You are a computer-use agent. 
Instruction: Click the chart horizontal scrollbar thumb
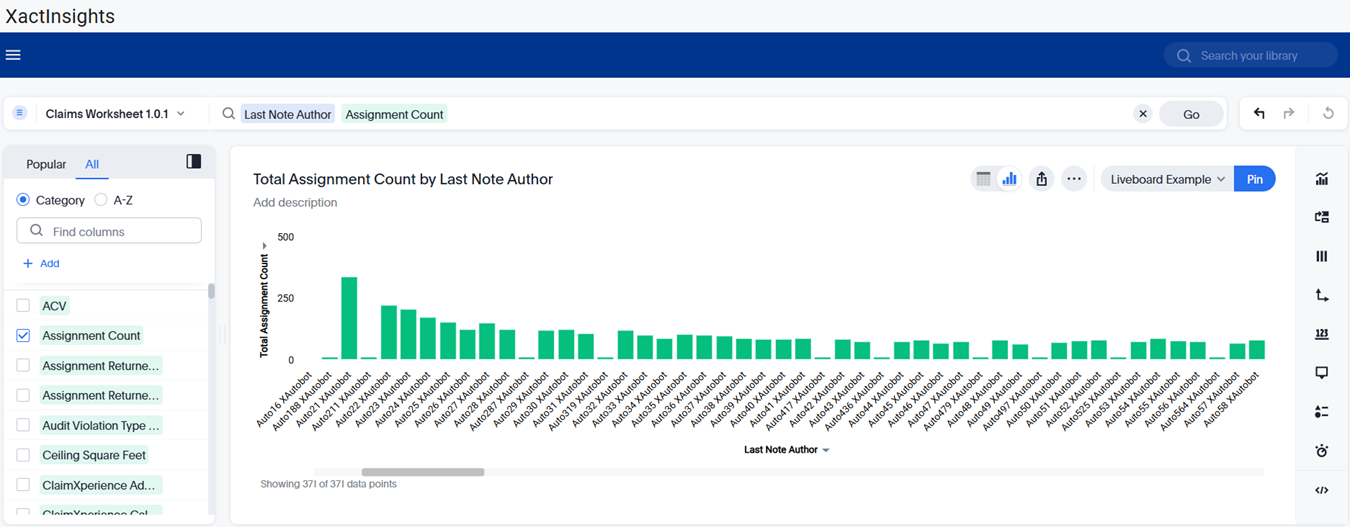423,472
